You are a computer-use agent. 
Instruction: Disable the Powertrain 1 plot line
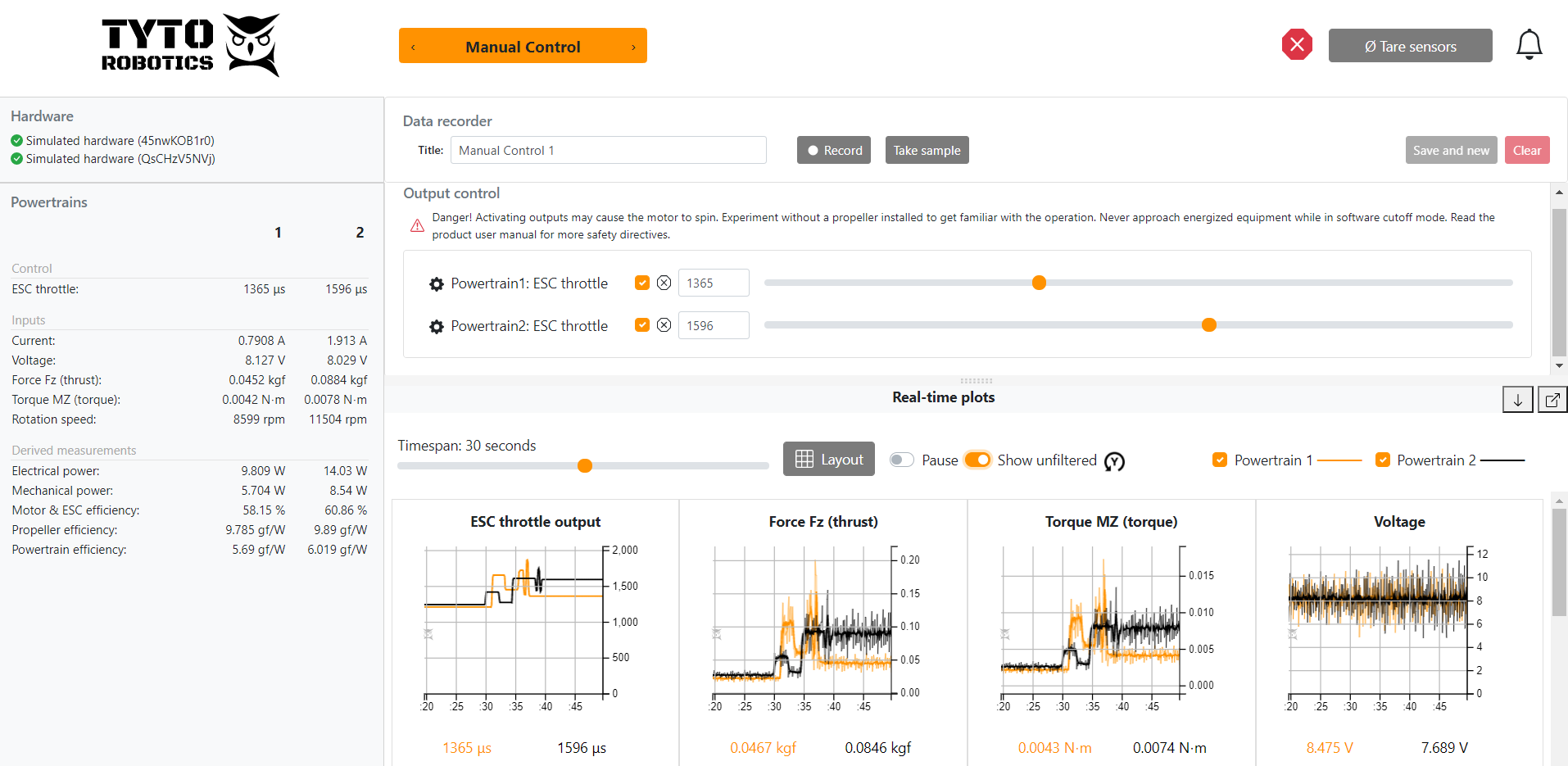(x=1221, y=460)
